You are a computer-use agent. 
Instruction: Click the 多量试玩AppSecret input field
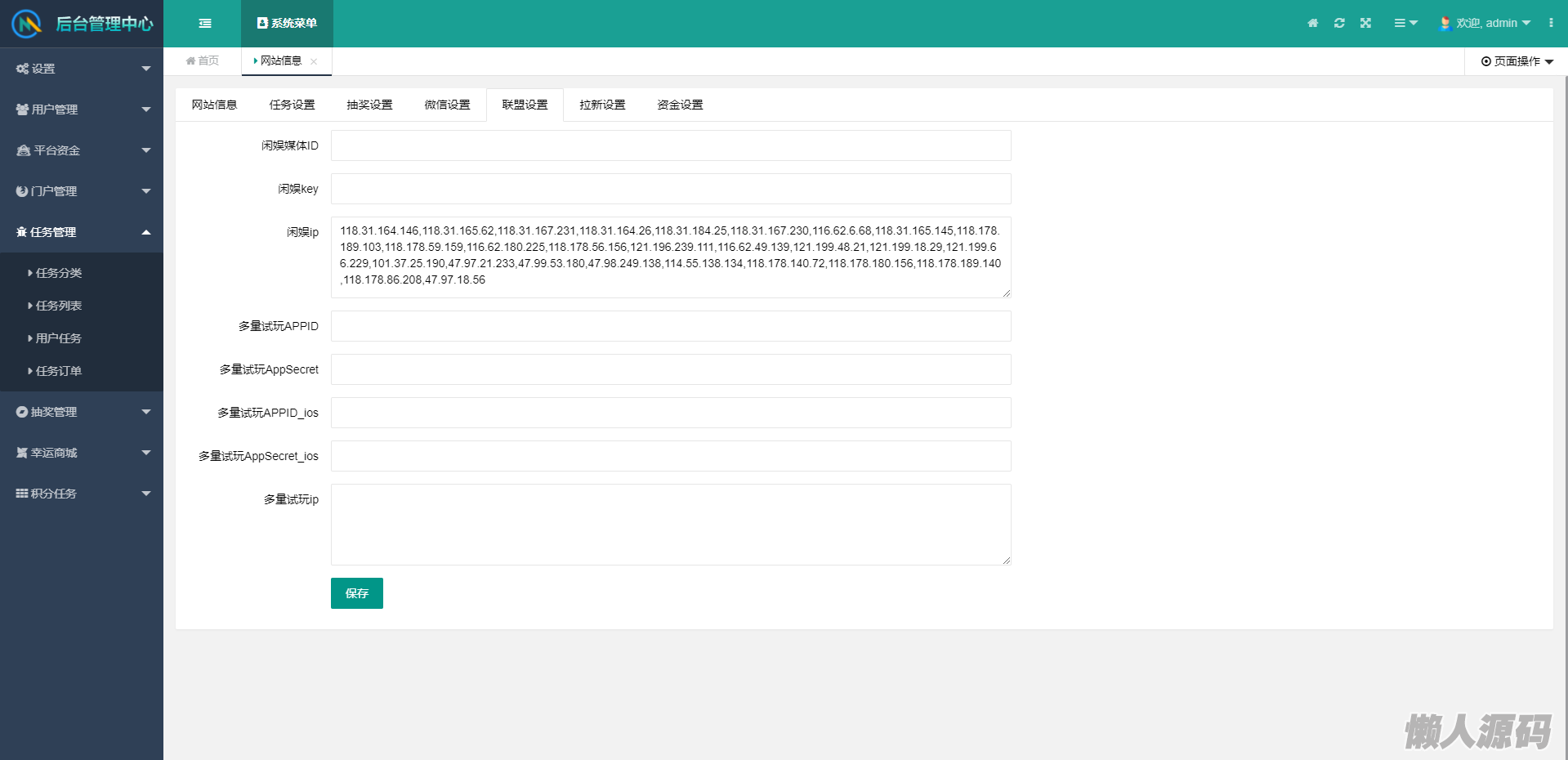coord(671,369)
